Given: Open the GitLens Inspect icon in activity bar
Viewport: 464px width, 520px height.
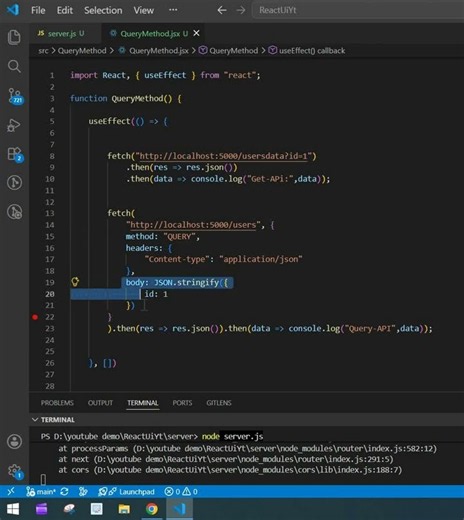Looking at the screenshot, I should [x=14, y=211].
